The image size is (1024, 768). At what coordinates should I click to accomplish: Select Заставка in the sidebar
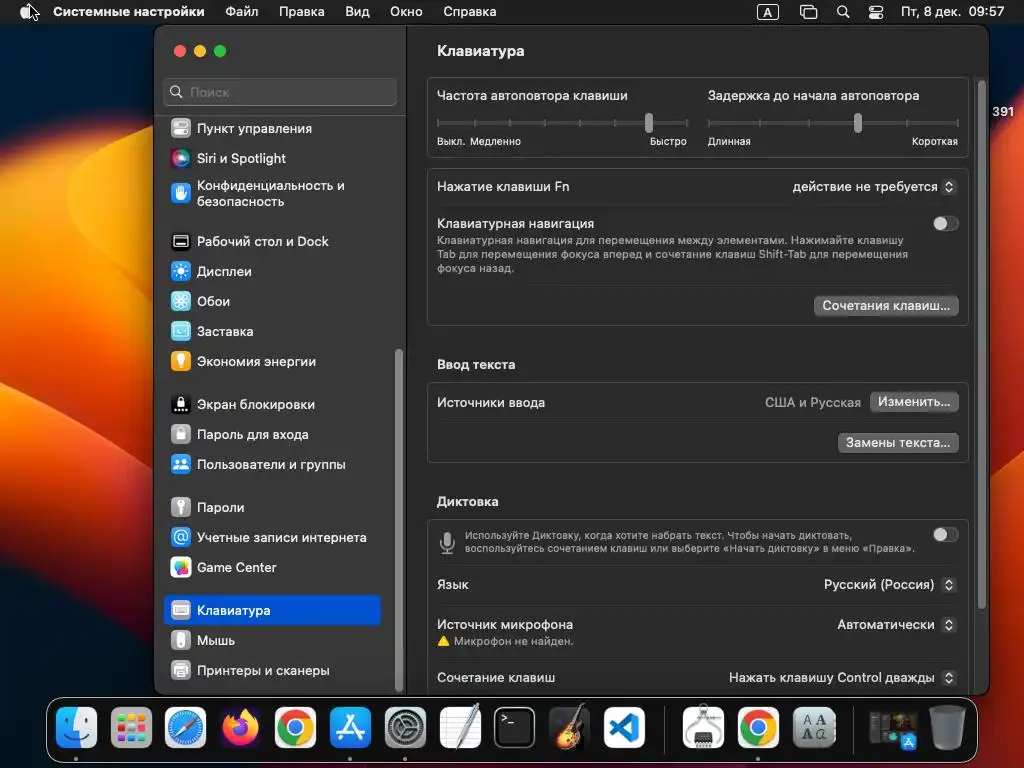coord(272,331)
